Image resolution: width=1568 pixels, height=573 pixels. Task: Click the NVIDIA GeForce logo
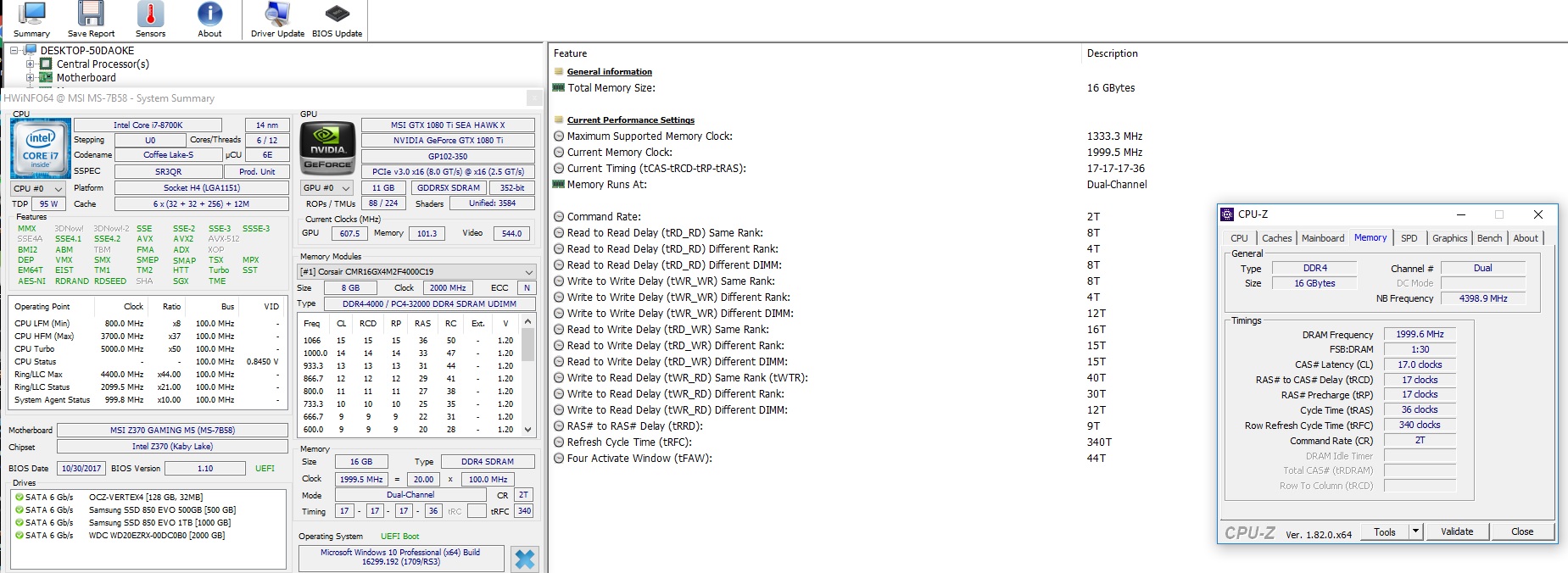pyautogui.click(x=327, y=148)
